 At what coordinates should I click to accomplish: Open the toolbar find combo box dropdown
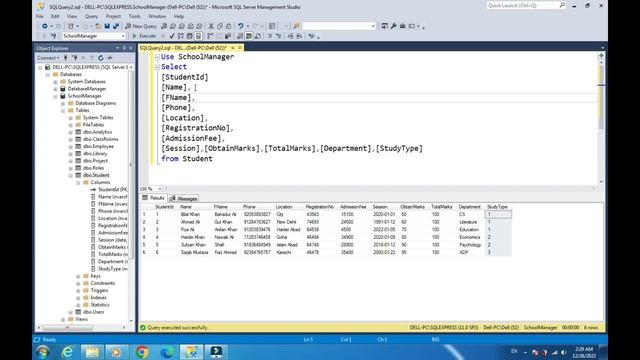373,26
